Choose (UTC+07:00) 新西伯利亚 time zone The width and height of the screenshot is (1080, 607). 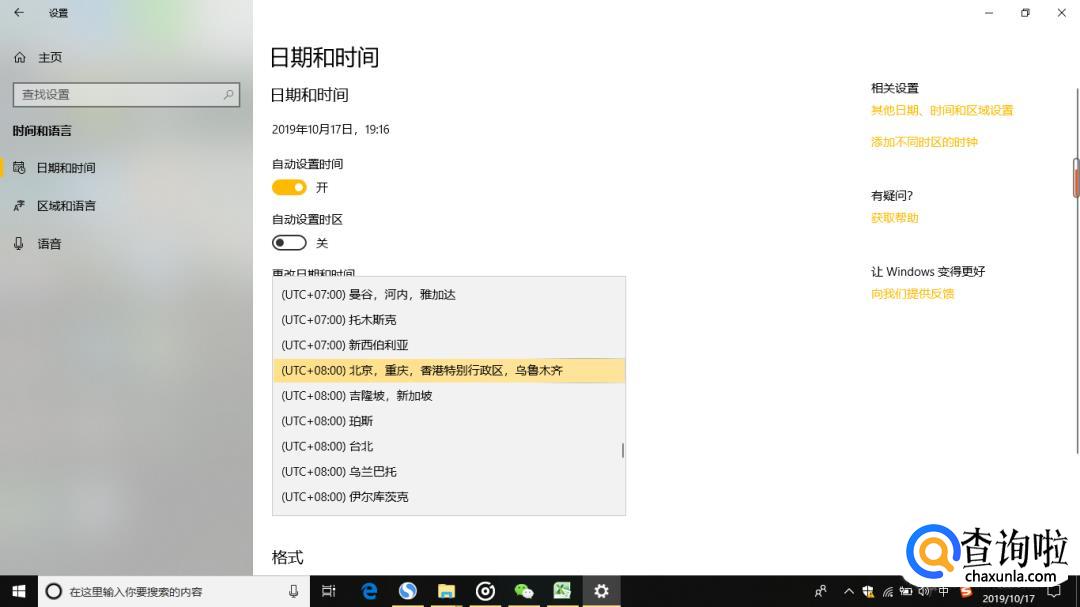[x=449, y=345]
